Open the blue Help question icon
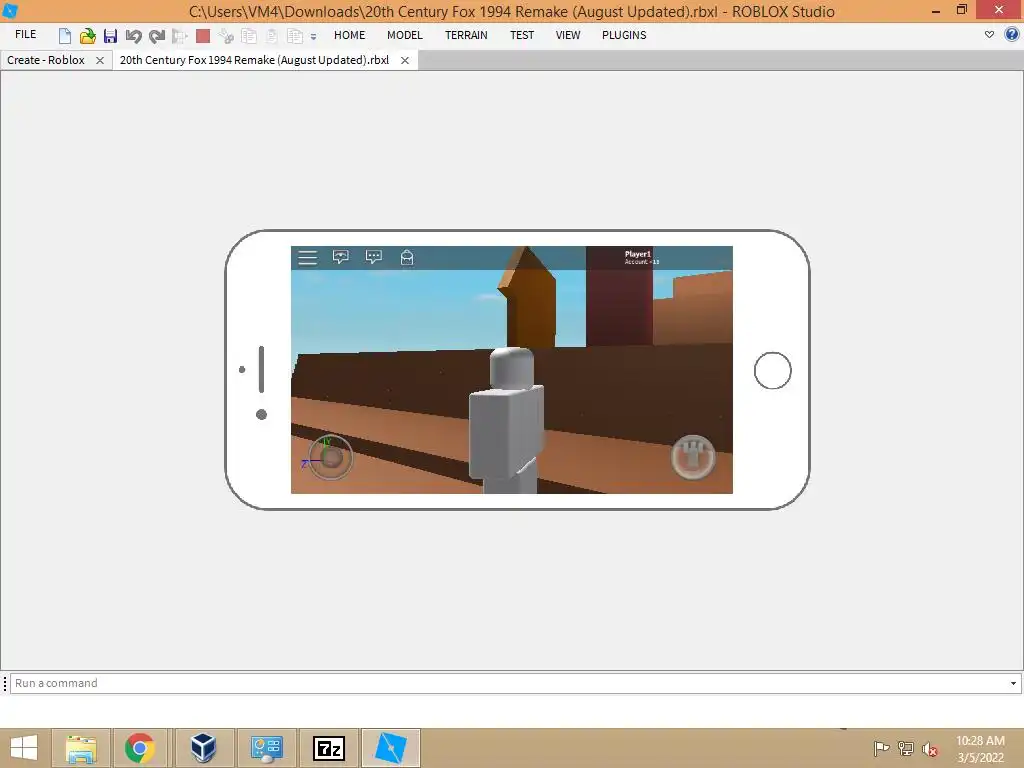 [x=1012, y=35]
